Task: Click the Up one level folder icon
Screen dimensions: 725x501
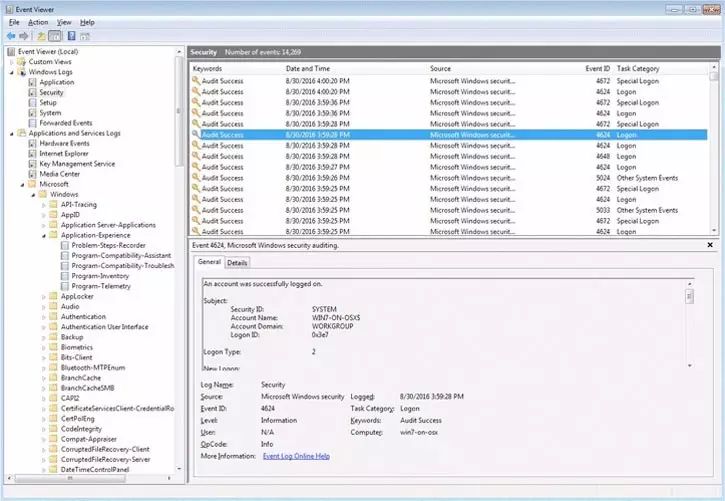Action: coord(41,36)
